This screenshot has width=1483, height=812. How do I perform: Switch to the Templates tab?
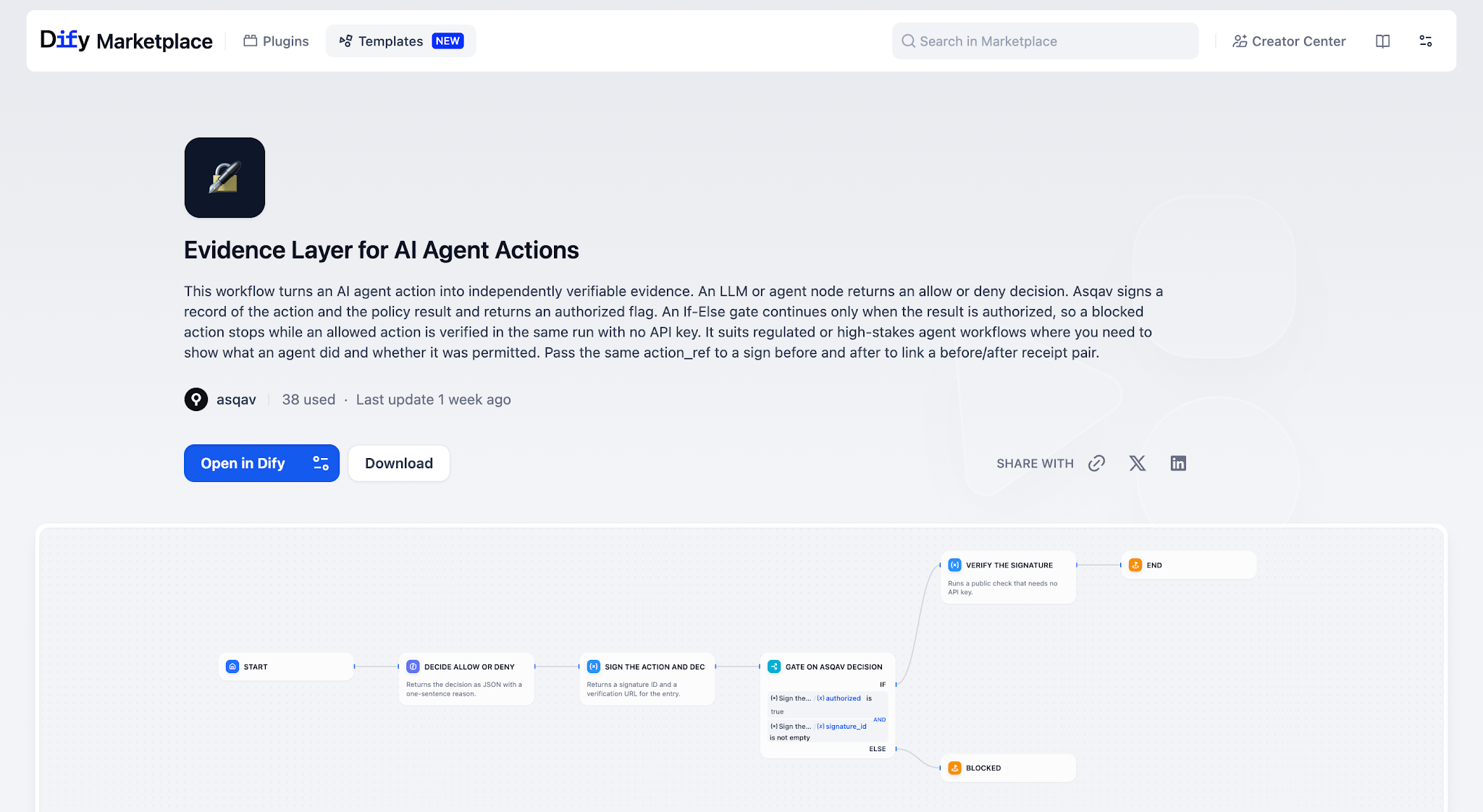coord(400,41)
